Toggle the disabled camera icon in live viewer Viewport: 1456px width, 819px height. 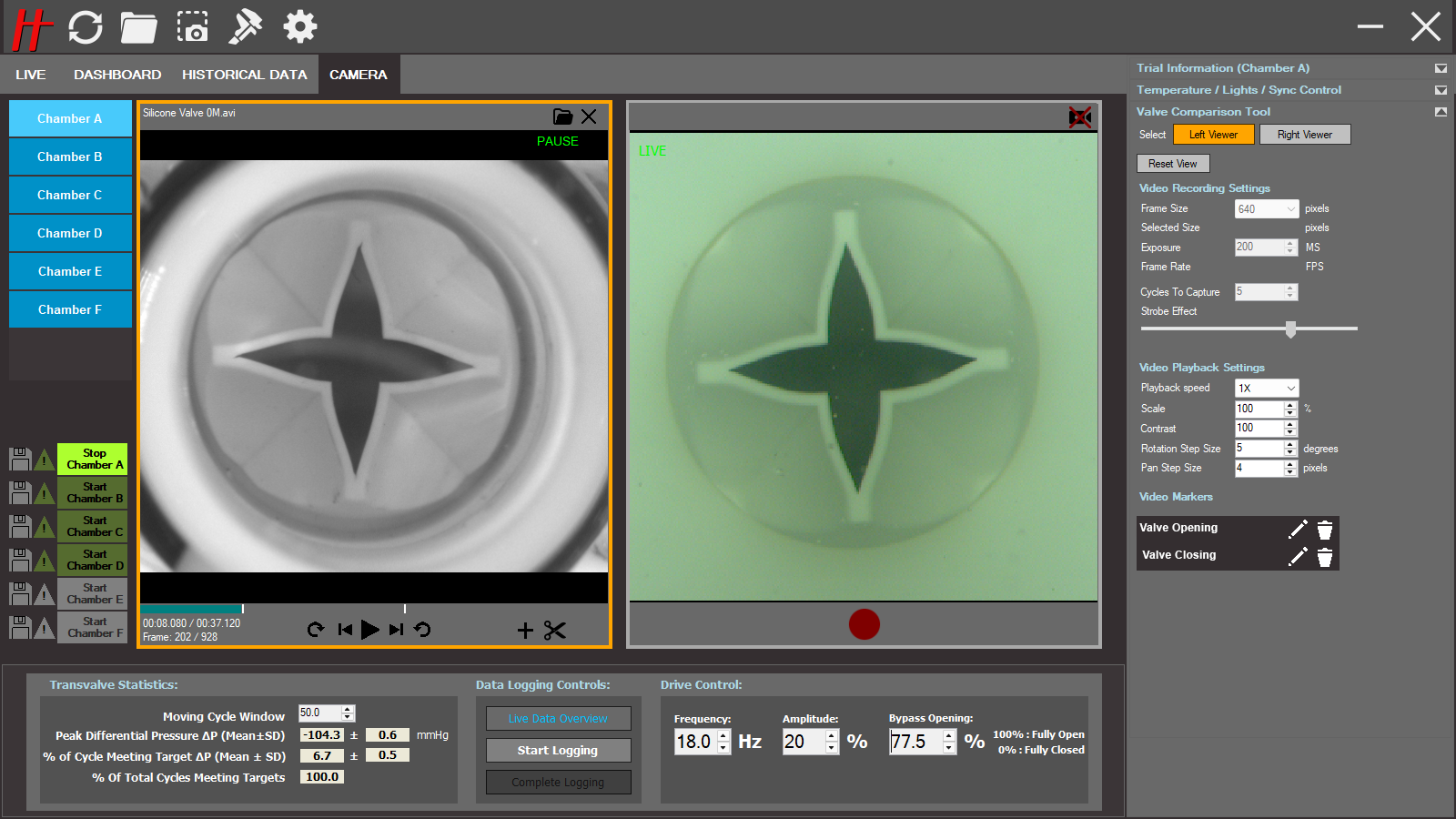(x=1080, y=117)
